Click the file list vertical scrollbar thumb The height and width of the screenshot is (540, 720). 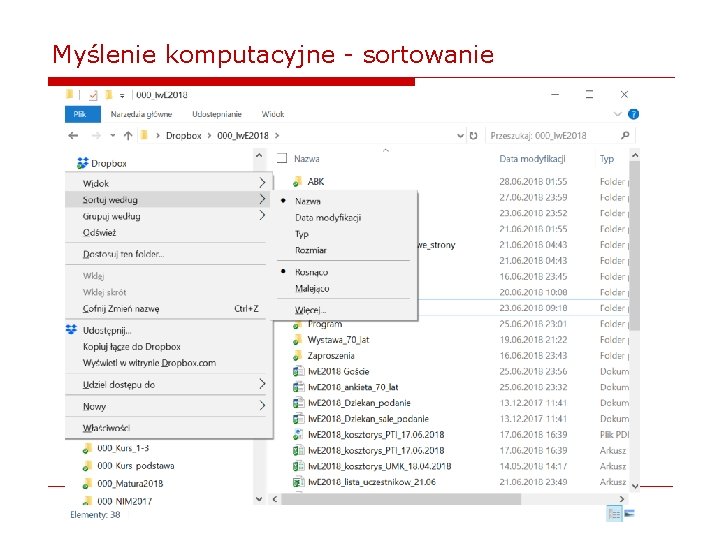pos(634,246)
